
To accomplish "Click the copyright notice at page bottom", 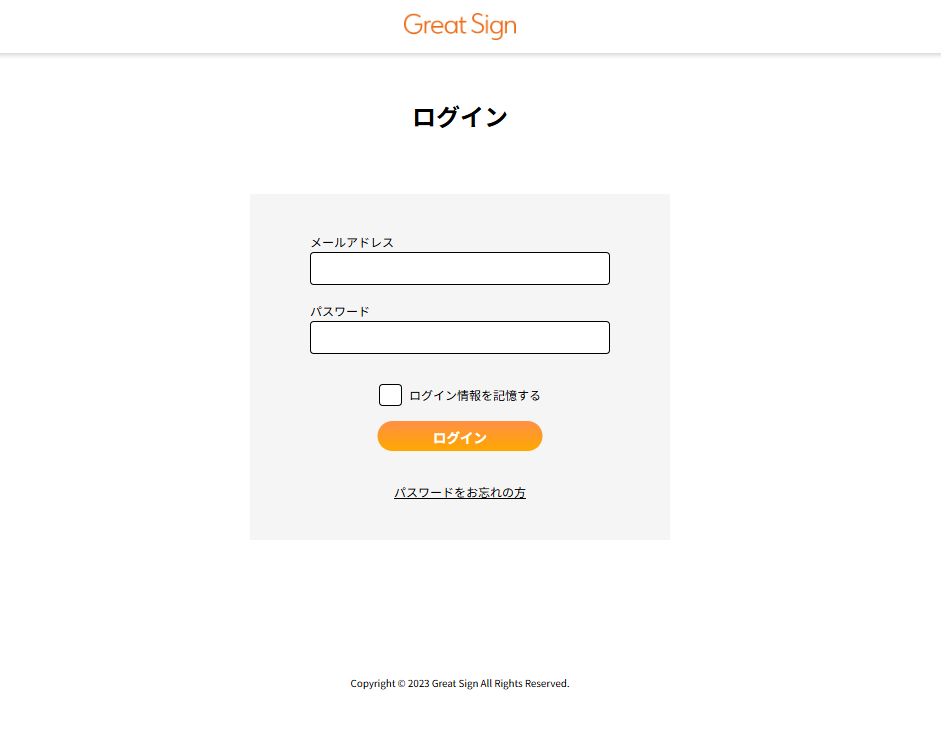I will point(459,683).
